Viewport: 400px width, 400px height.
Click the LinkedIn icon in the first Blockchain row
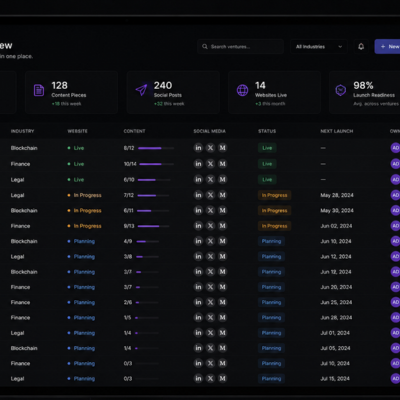[198, 148]
